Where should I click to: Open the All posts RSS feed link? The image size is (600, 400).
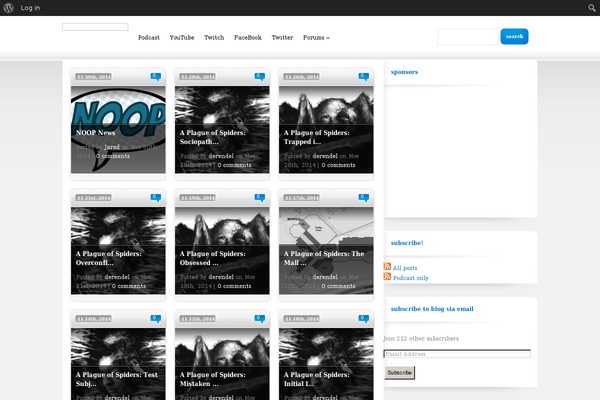coord(405,268)
